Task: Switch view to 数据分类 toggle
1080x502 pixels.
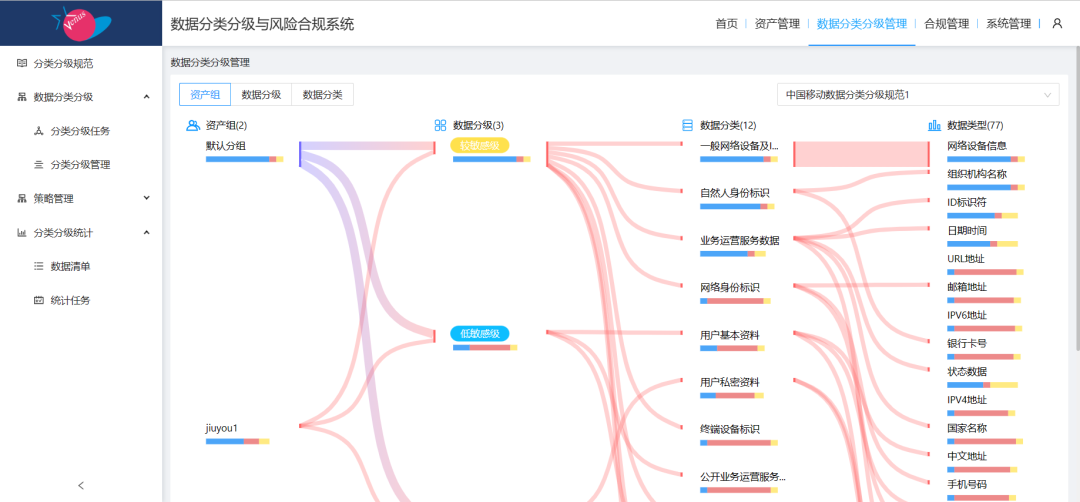Action: click(x=322, y=95)
